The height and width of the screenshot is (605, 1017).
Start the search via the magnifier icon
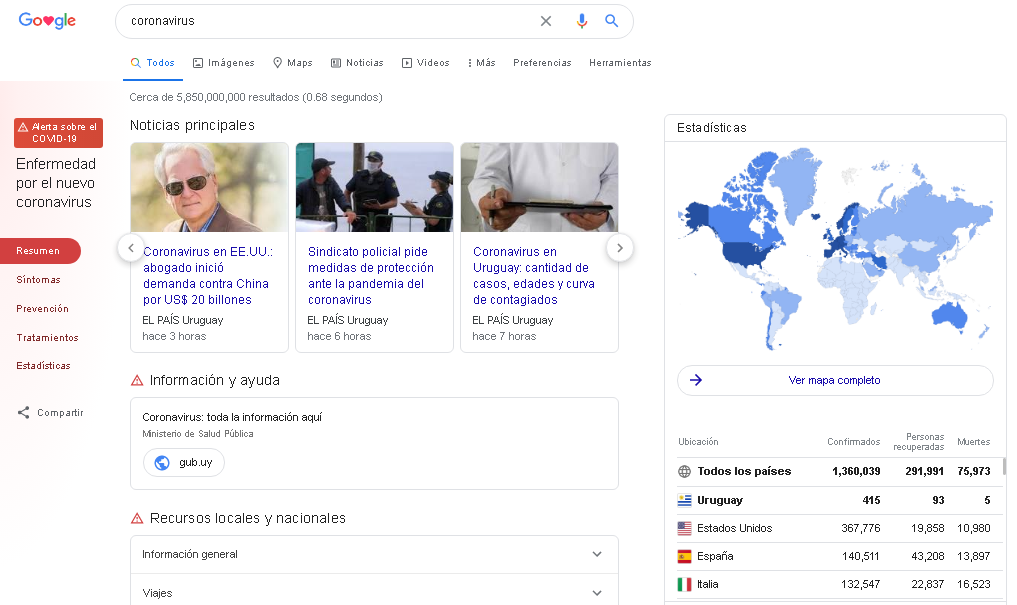(x=612, y=20)
